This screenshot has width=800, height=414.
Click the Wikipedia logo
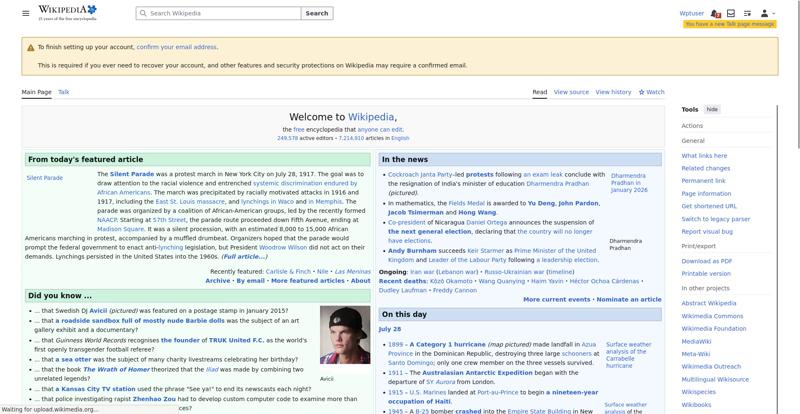(67, 13)
